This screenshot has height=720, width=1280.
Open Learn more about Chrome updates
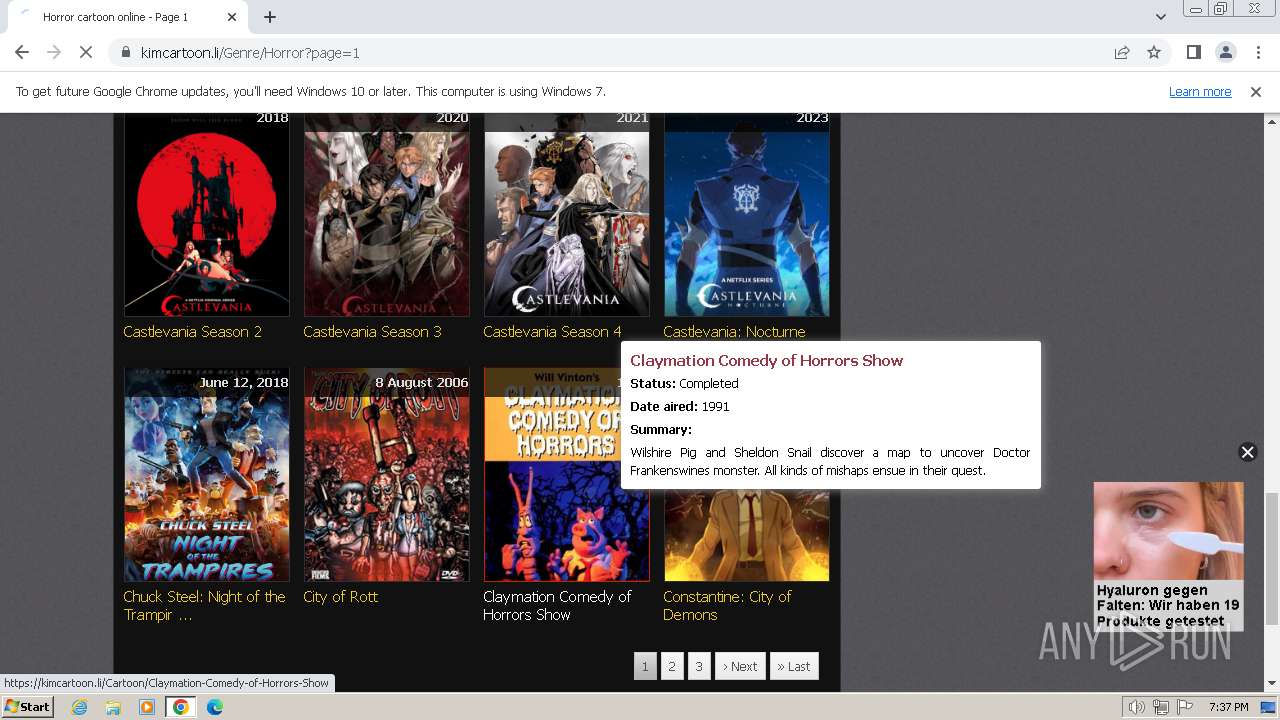point(1200,91)
